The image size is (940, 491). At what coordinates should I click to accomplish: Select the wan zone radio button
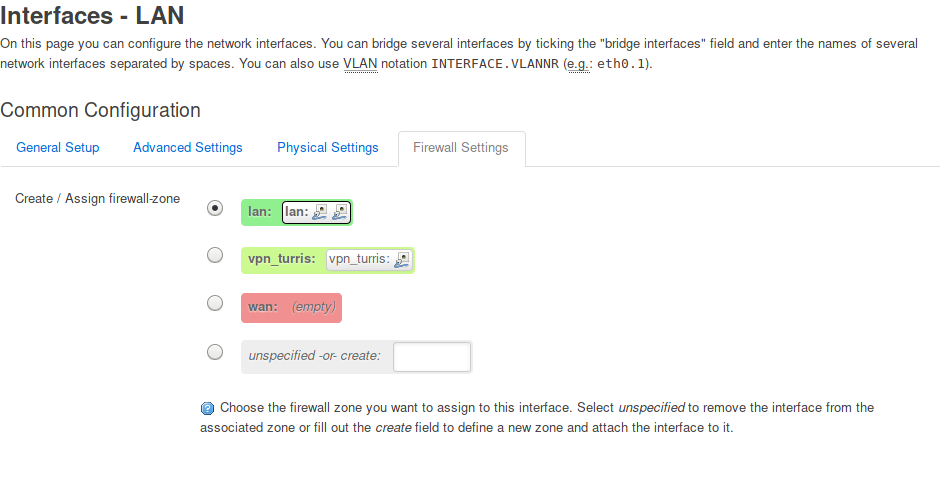click(x=215, y=303)
